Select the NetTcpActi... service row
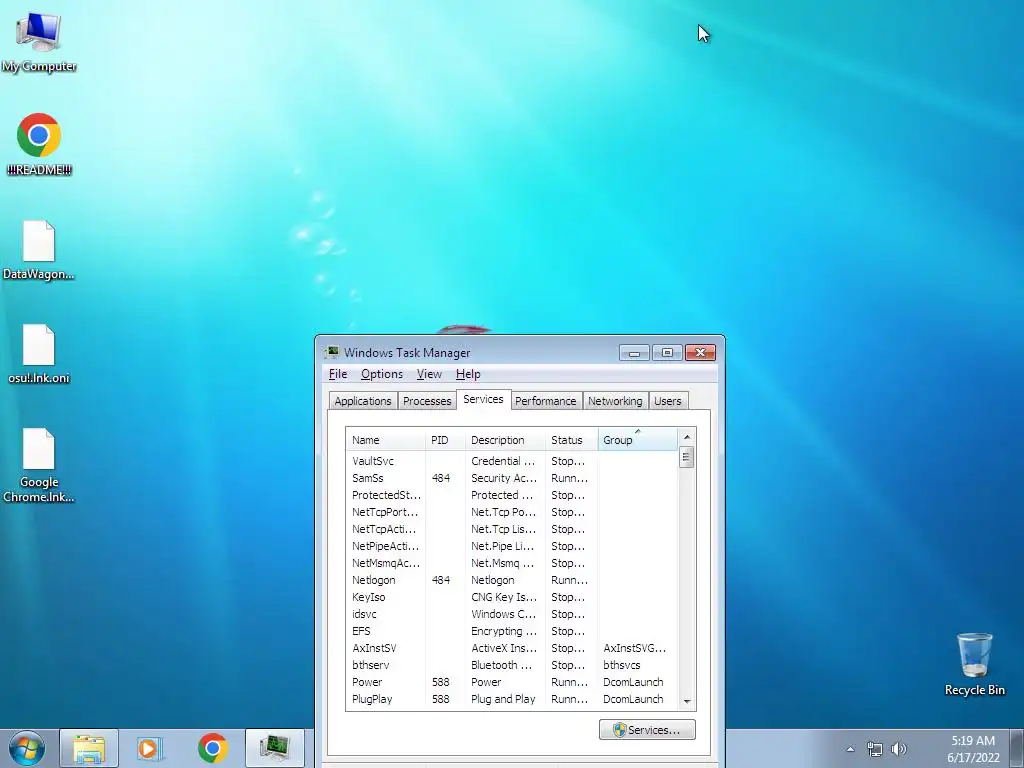Viewport: 1024px width, 768px height. pos(512,529)
